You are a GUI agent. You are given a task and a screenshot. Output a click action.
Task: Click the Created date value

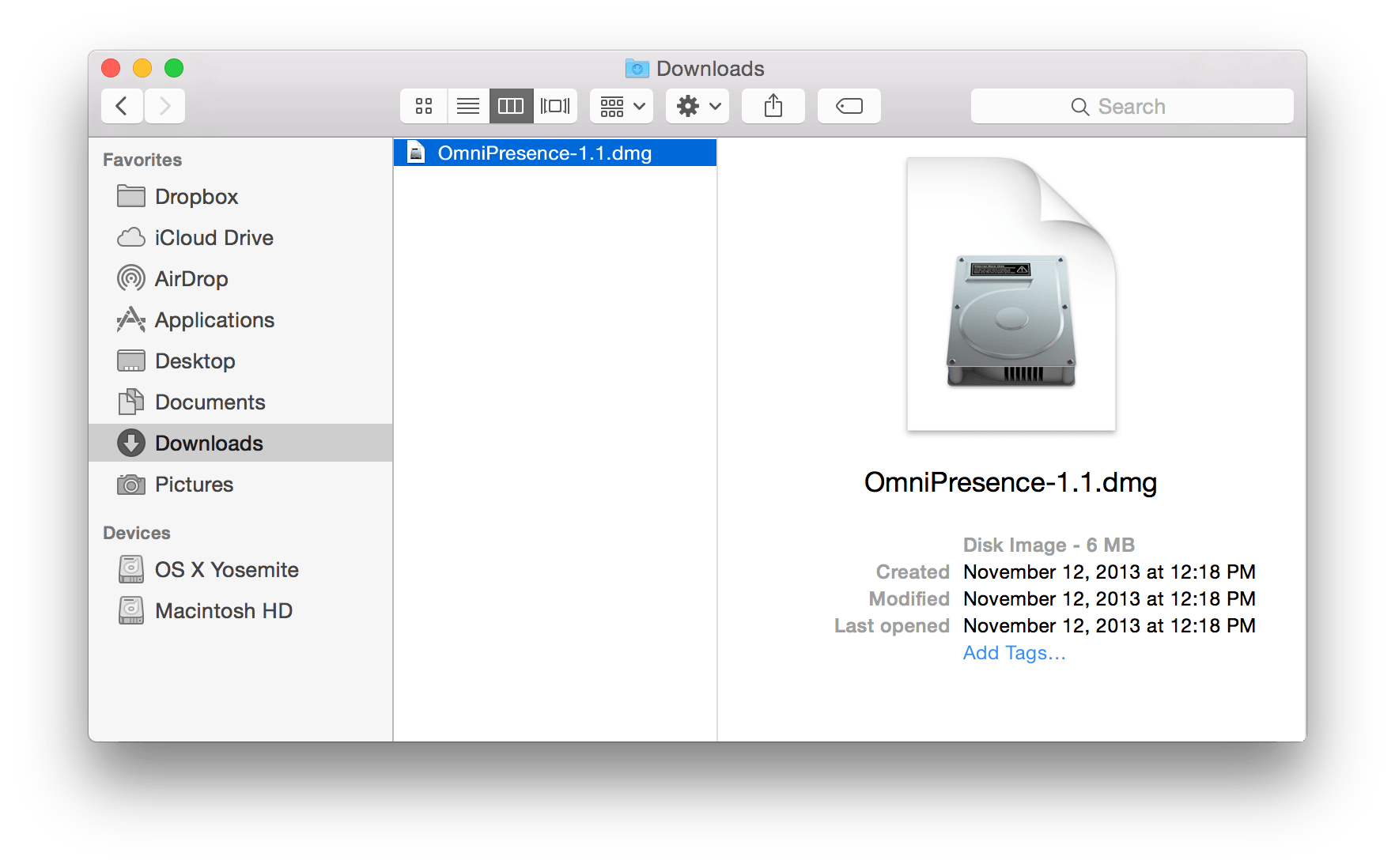tap(1110, 572)
